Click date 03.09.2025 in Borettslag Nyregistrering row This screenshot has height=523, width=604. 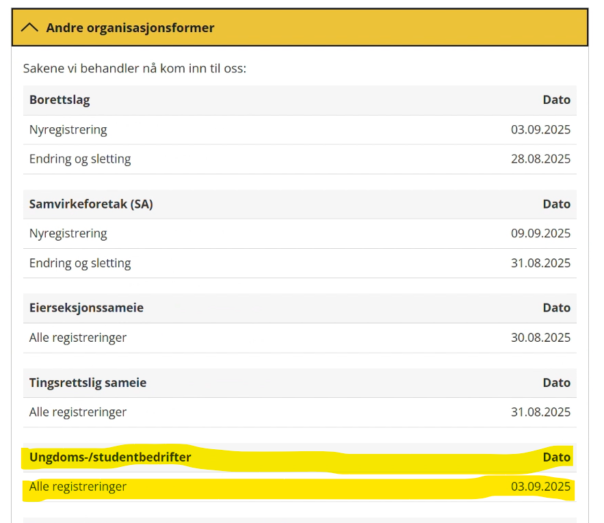540,130
